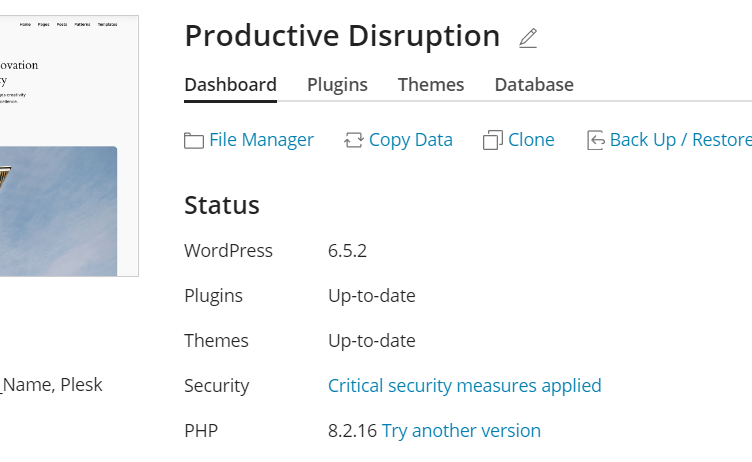
Task: Click the Productive Disruption site title
Action: (342, 36)
